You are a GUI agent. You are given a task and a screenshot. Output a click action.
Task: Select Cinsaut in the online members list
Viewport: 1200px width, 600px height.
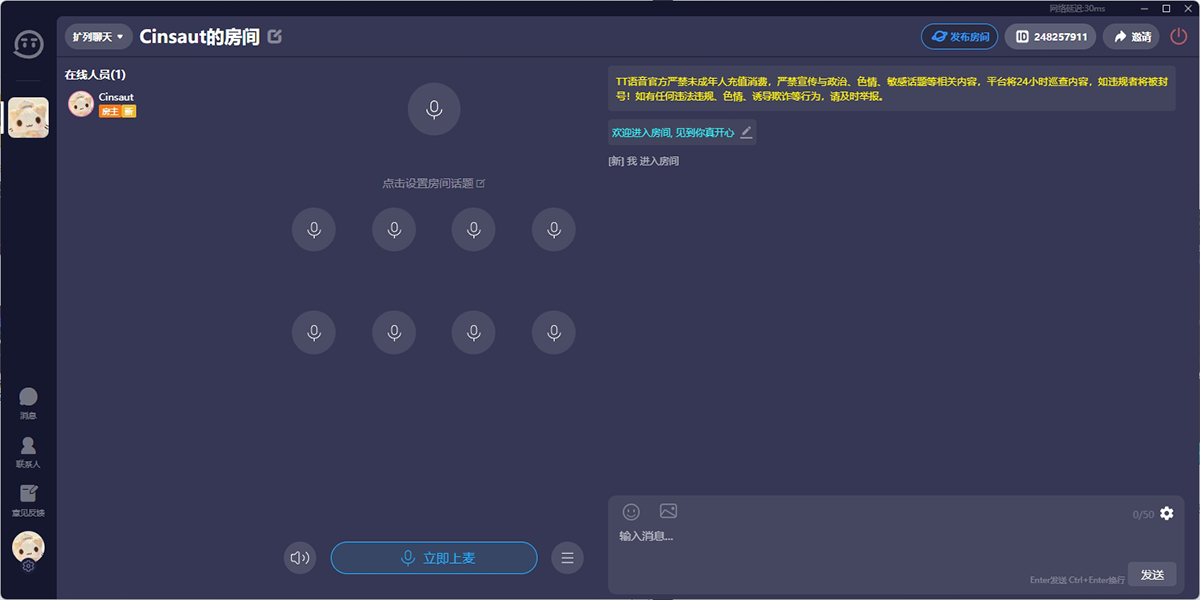point(104,103)
